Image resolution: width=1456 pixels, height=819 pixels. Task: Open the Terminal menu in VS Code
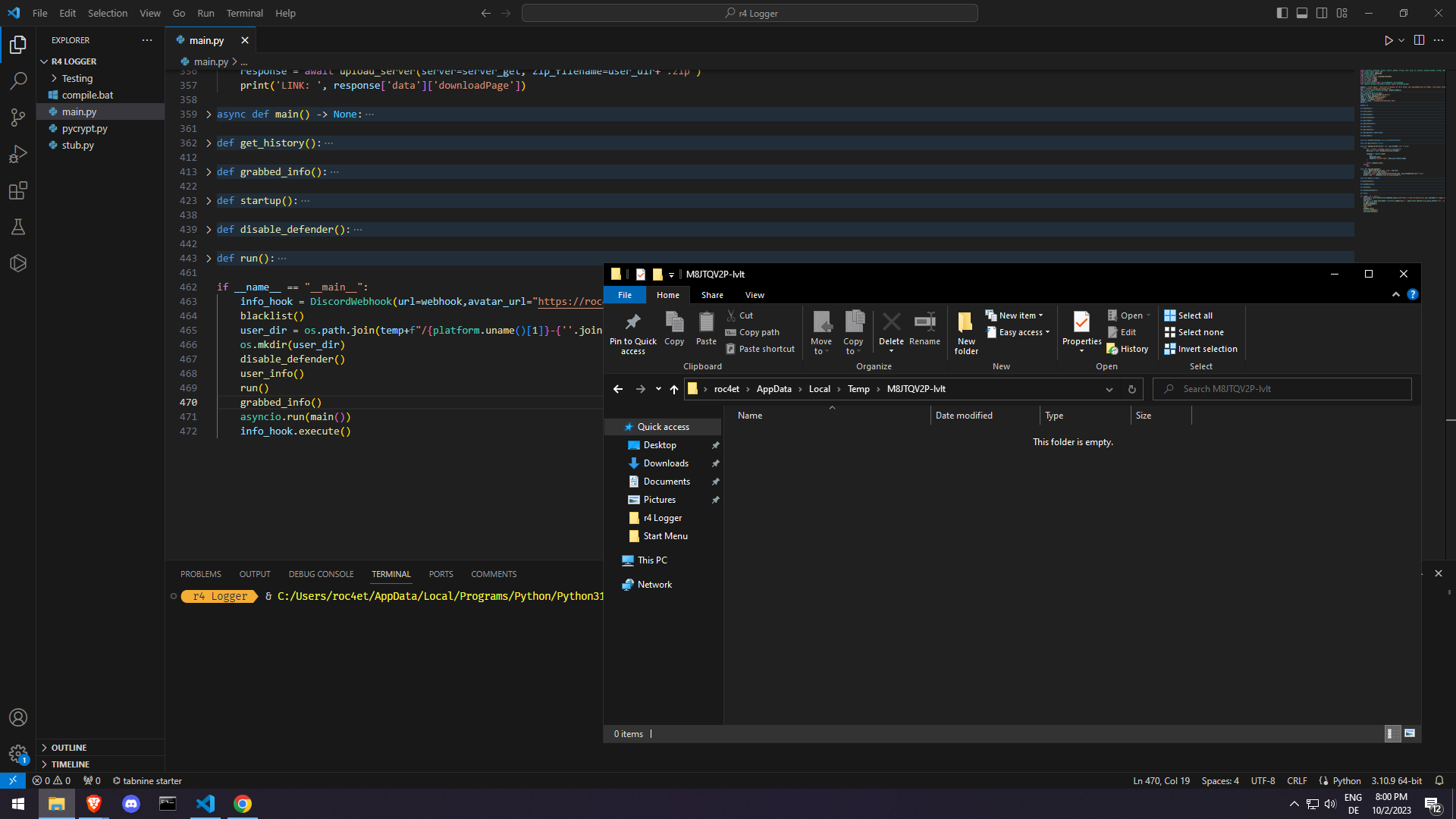pyautogui.click(x=244, y=13)
